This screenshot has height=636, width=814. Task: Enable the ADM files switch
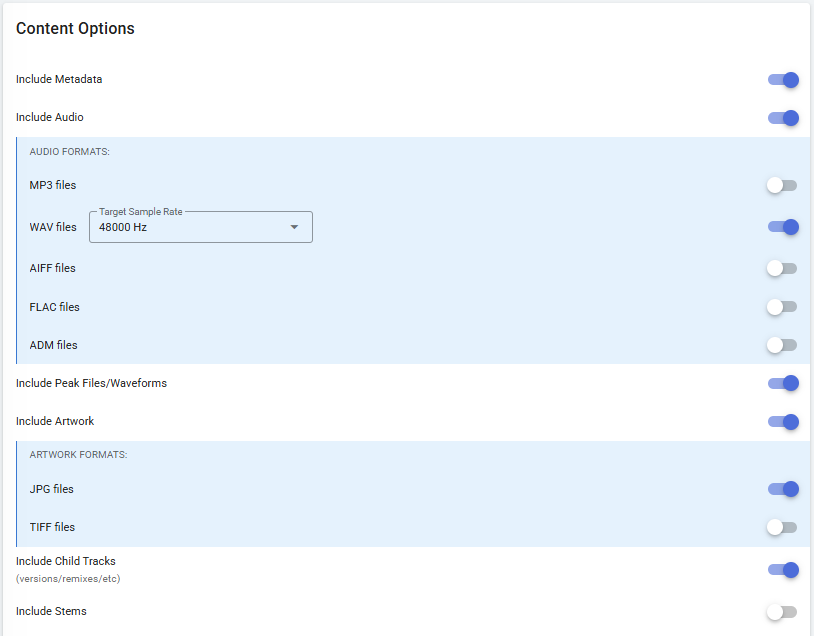click(x=782, y=345)
